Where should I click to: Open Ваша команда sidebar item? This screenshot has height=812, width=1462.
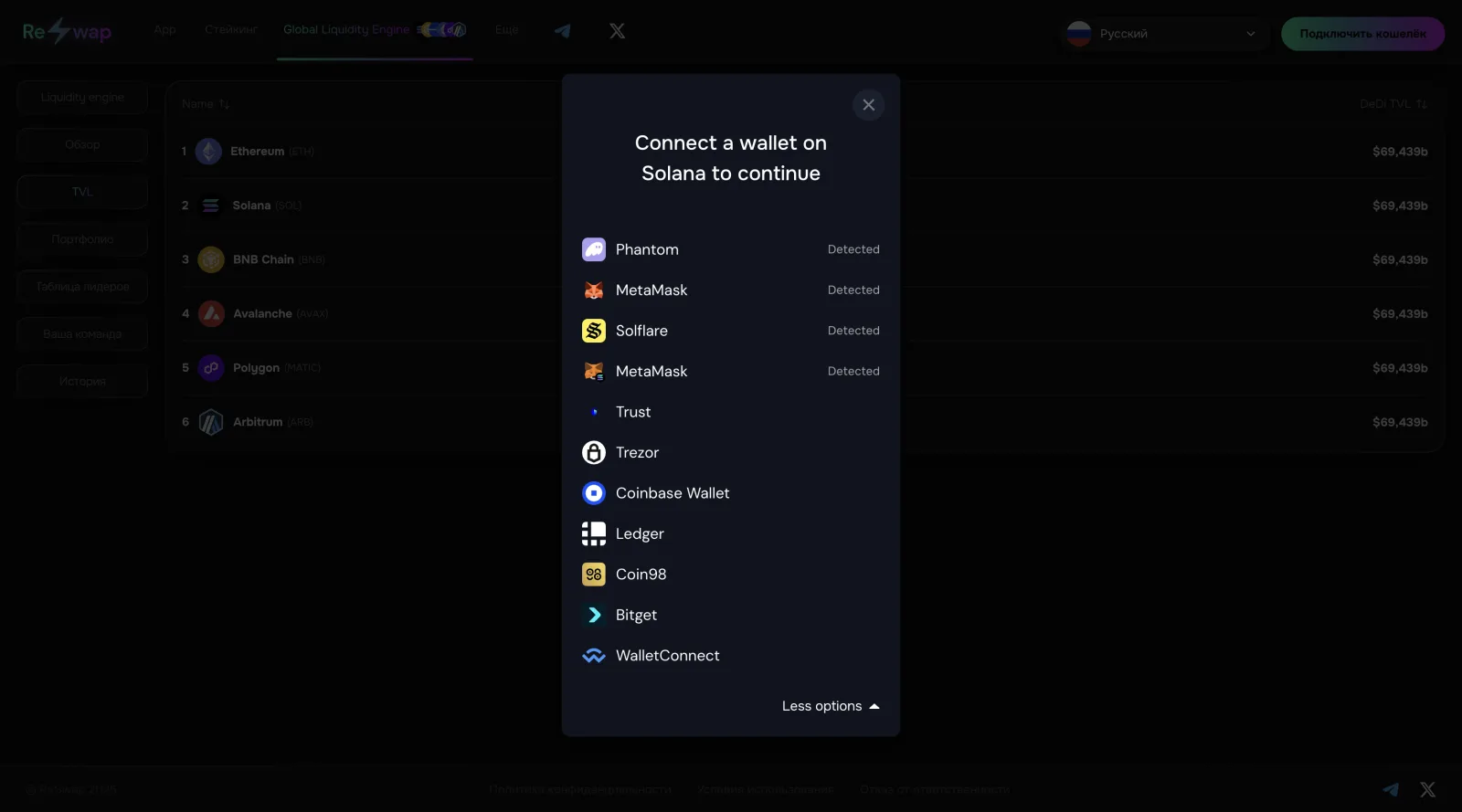pos(82,334)
